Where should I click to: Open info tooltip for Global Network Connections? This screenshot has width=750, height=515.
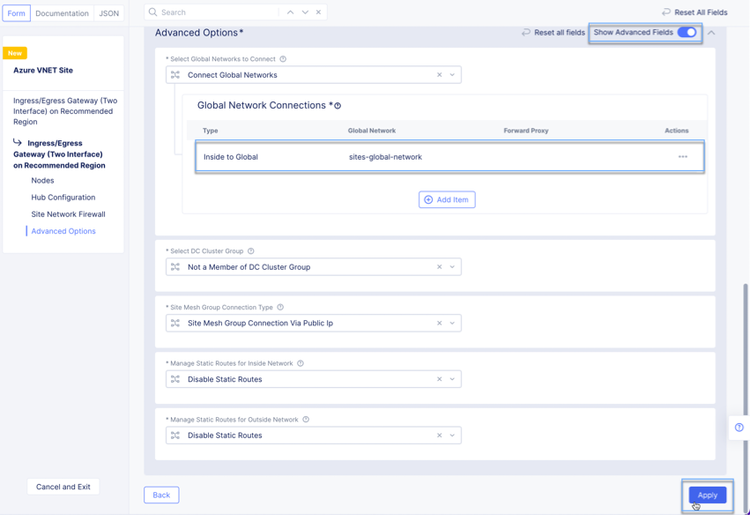338,106
